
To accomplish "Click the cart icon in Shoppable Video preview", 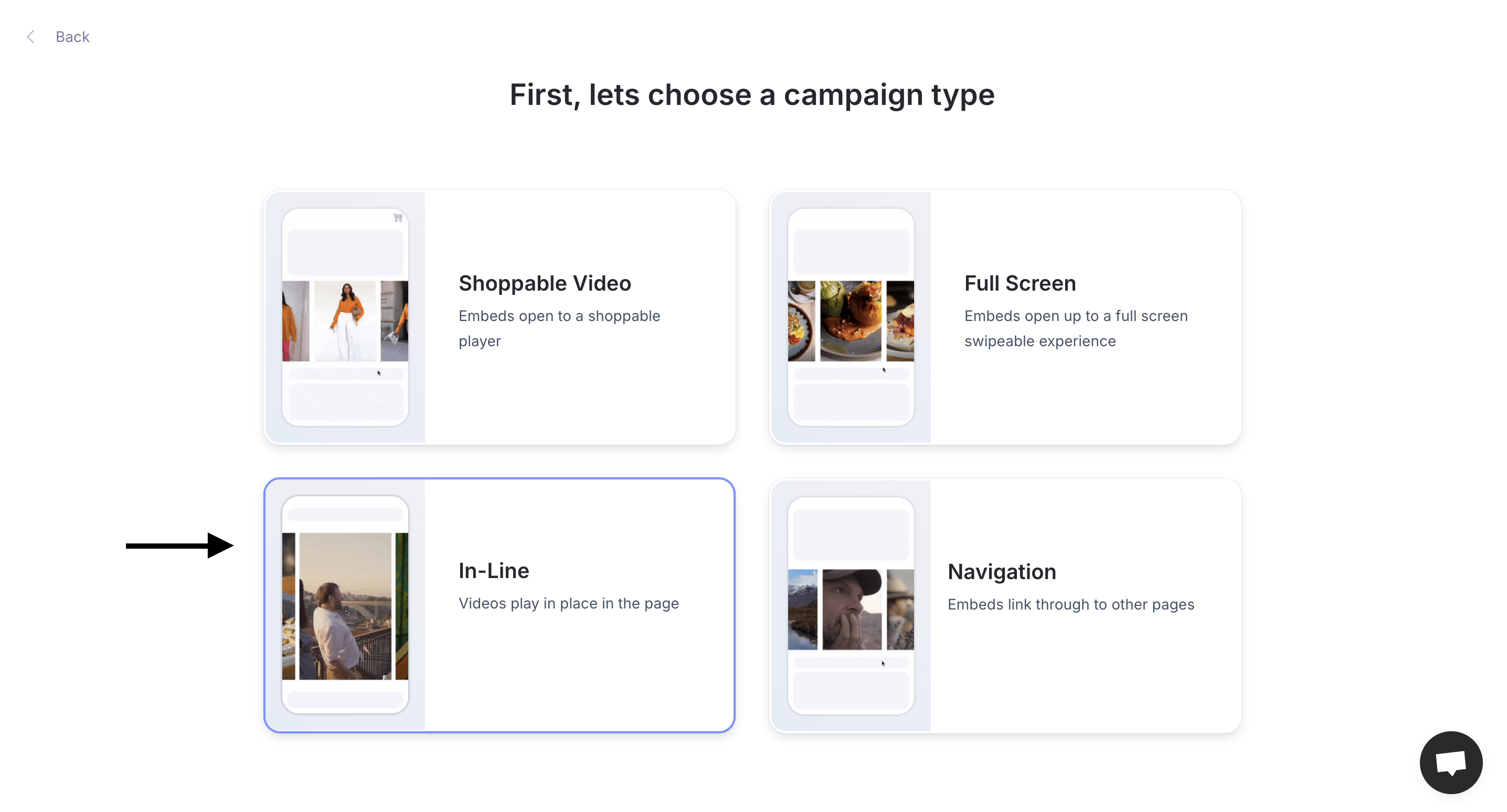I will [398, 218].
